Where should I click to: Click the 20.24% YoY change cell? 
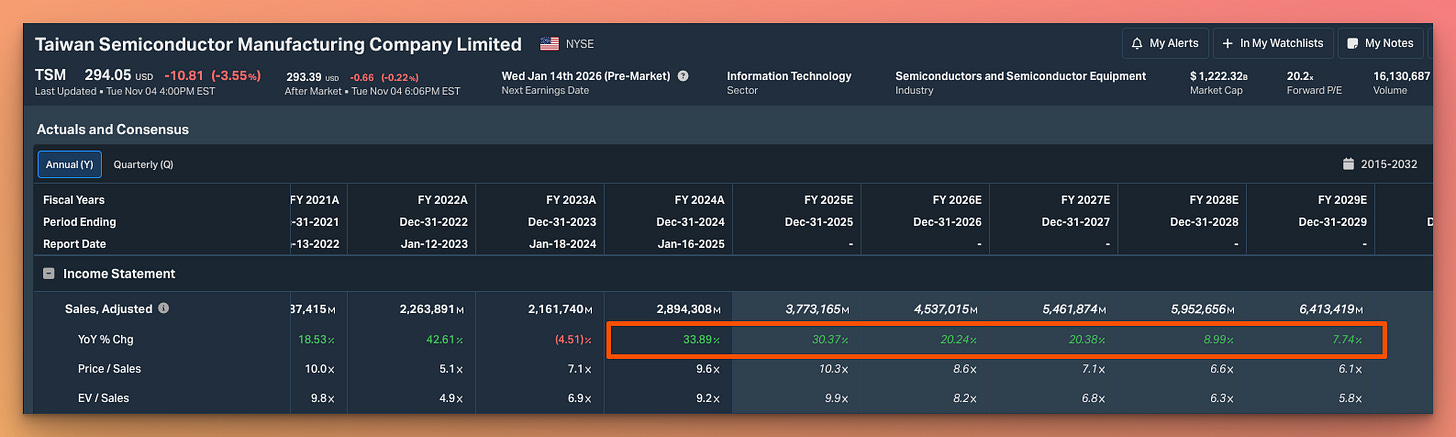point(958,339)
